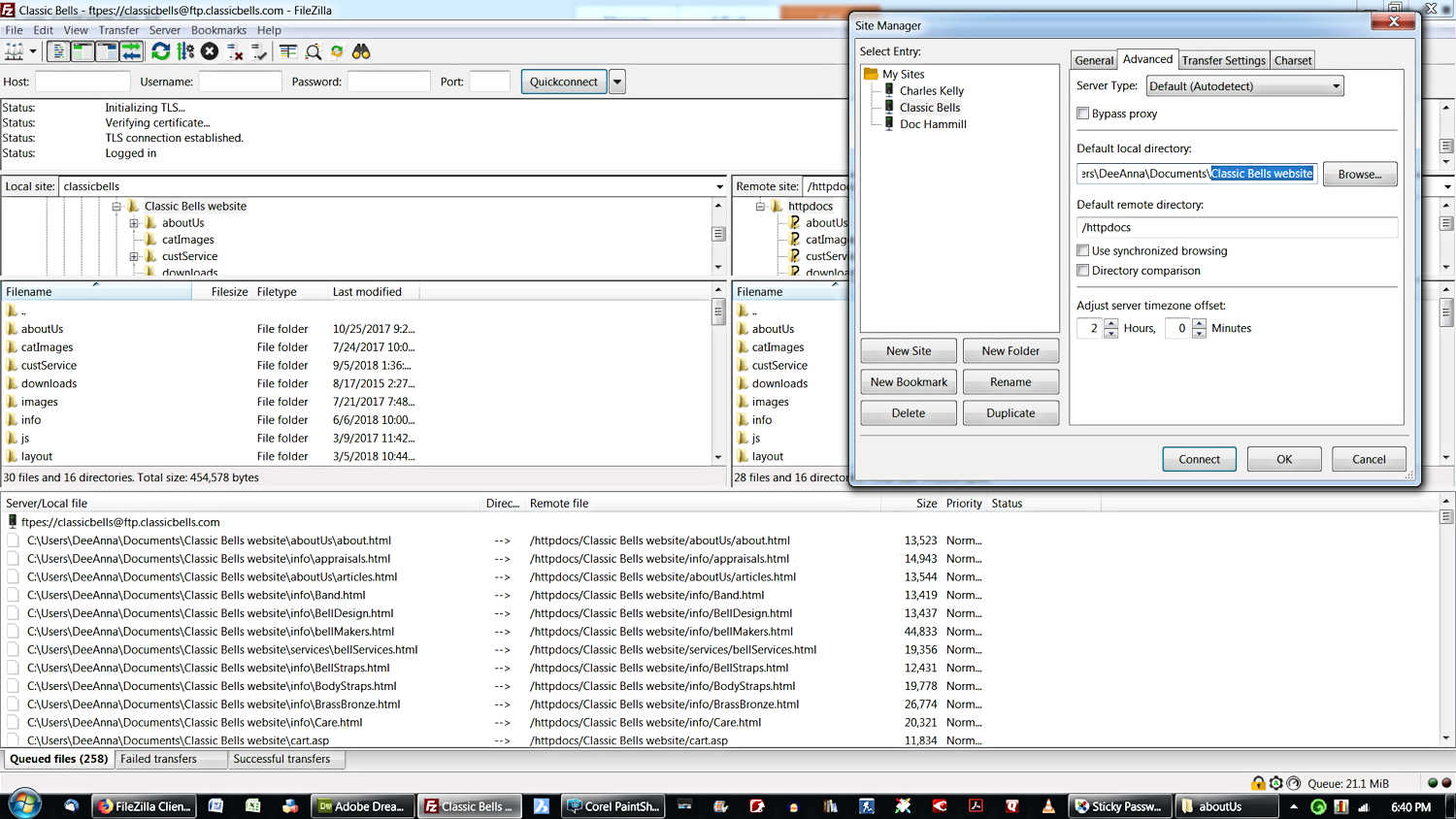Open the Site Manager toolbar icon
This screenshot has height=819, width=1456.
point(14,51)
